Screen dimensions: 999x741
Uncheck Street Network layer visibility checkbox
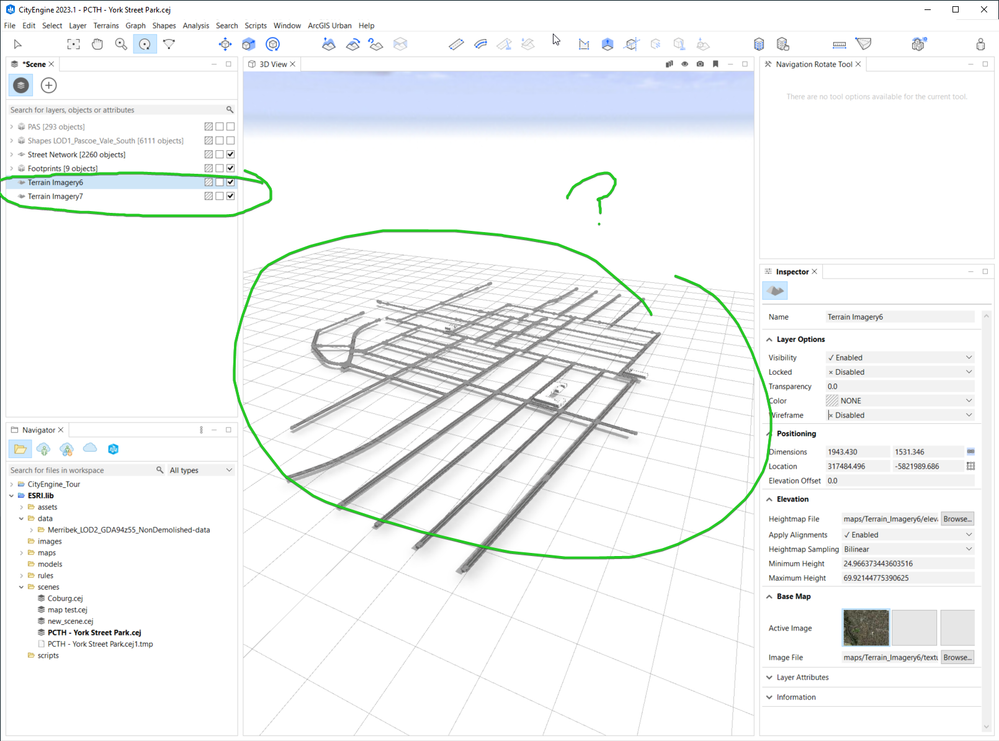pyautogui.click(x=230, y=154)
